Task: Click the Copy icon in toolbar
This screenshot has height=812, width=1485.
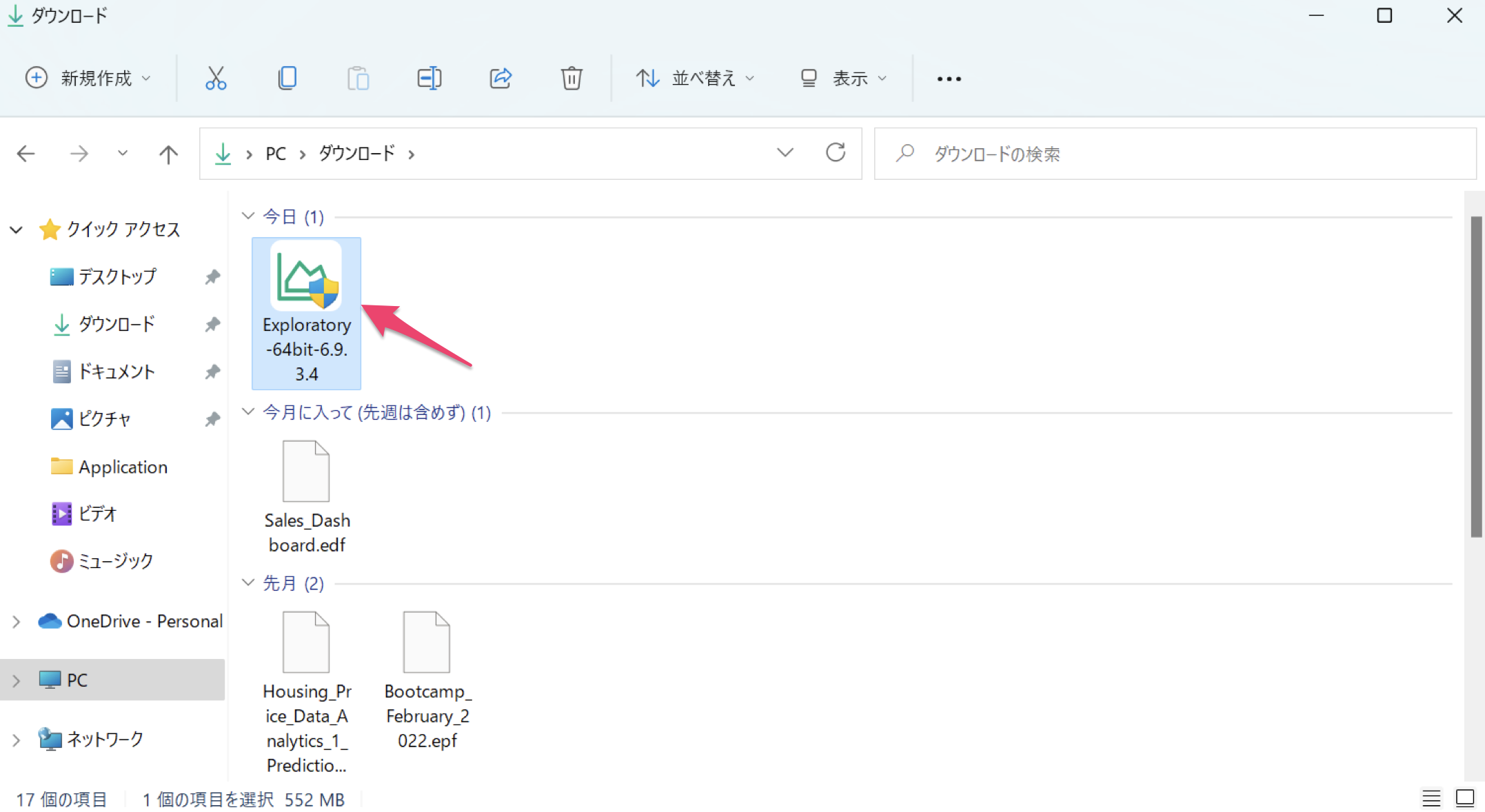Action: (287, 79)
